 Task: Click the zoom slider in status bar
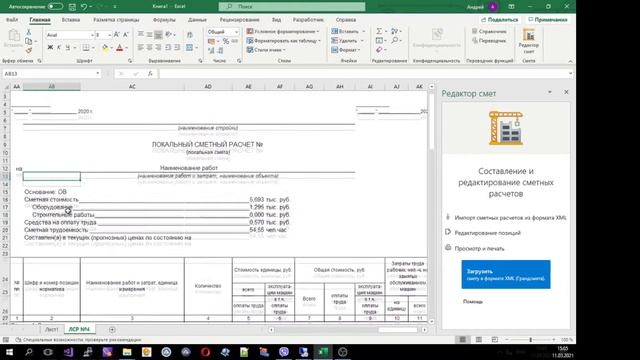pos(530,340)
